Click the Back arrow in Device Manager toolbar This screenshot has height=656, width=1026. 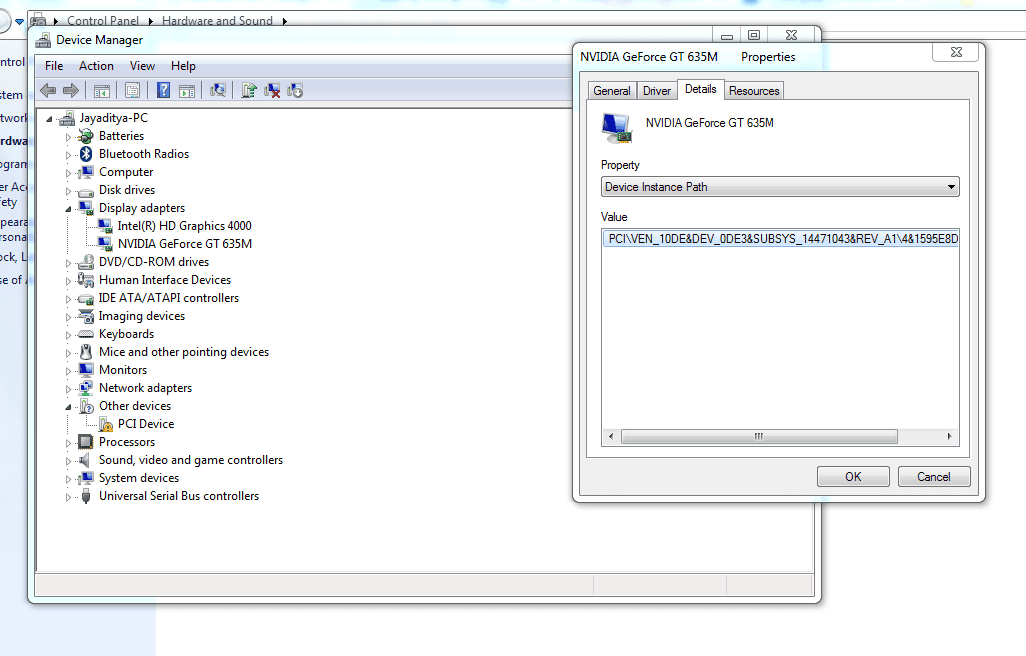(47, 91)
